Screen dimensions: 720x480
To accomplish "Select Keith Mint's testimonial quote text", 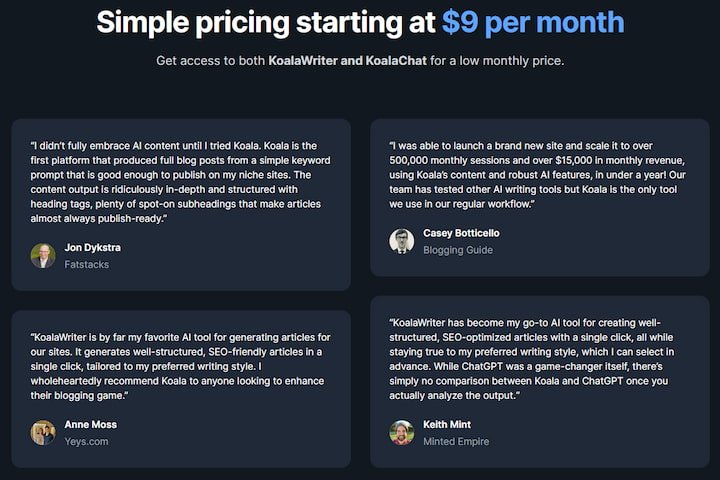I will [x=532, y=359].
